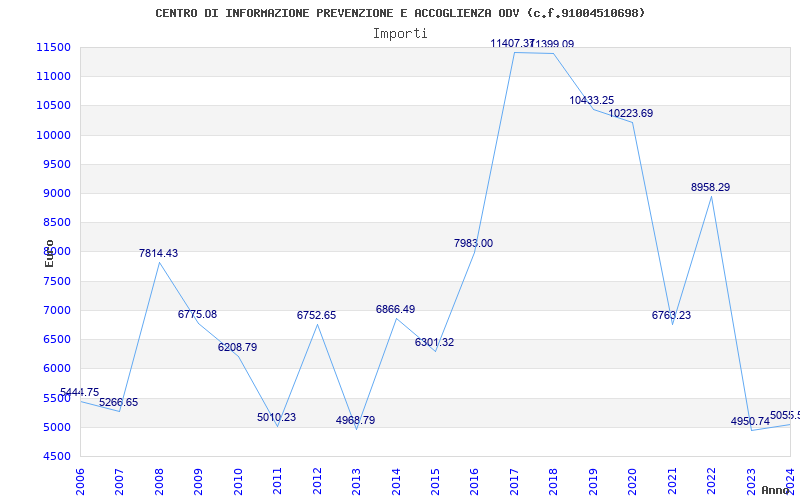Image resolution: width=800 pixels, height=500 pixels.
Task: Select data label 5266.65
Action: coord(118,402)
